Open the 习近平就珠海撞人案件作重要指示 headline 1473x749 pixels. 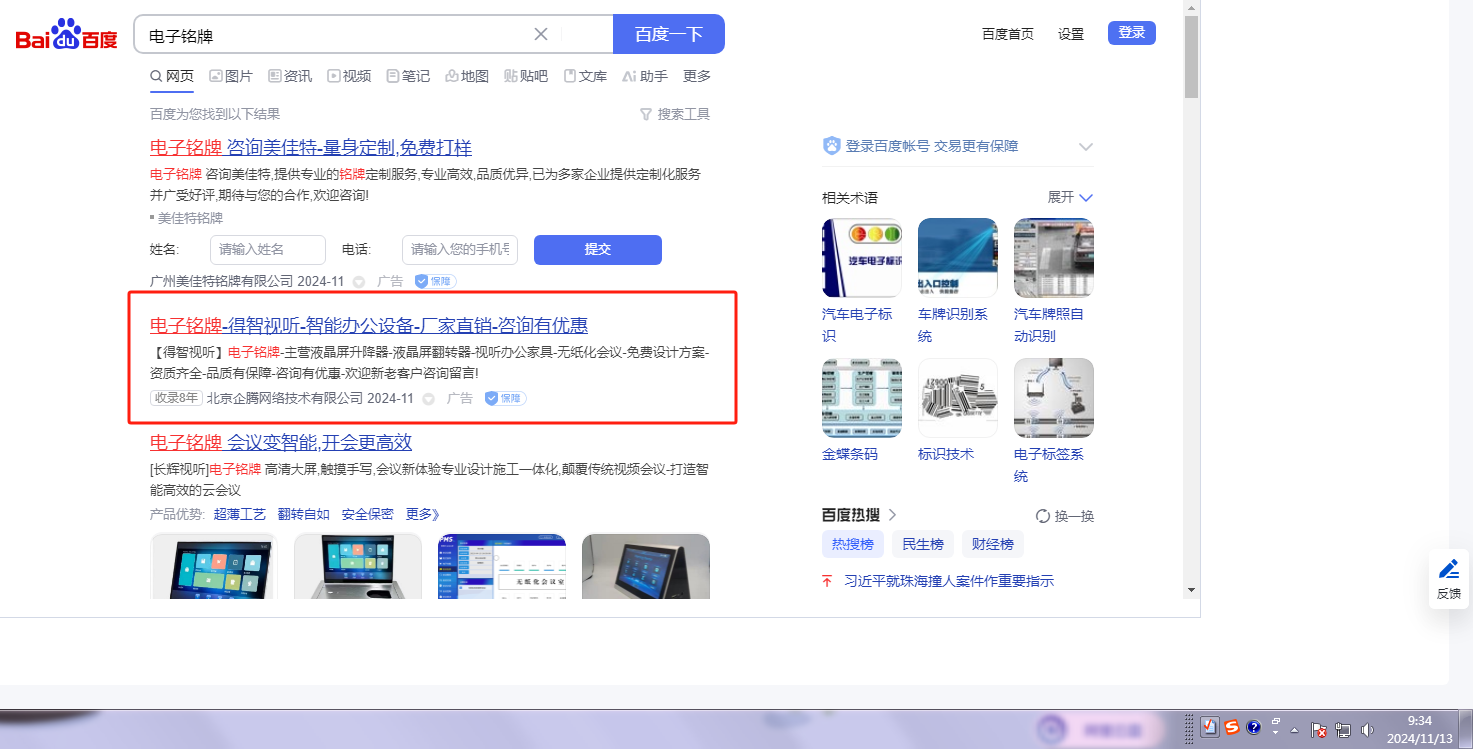949,581
